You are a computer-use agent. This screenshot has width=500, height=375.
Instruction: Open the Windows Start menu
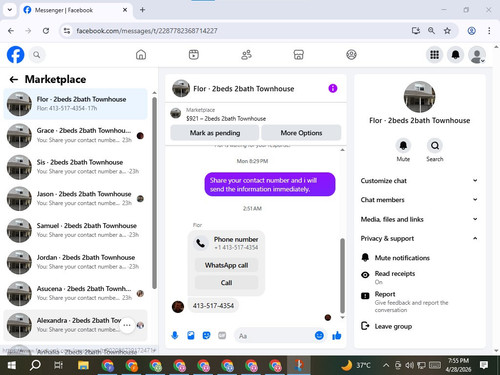click(x=11, y=365)
